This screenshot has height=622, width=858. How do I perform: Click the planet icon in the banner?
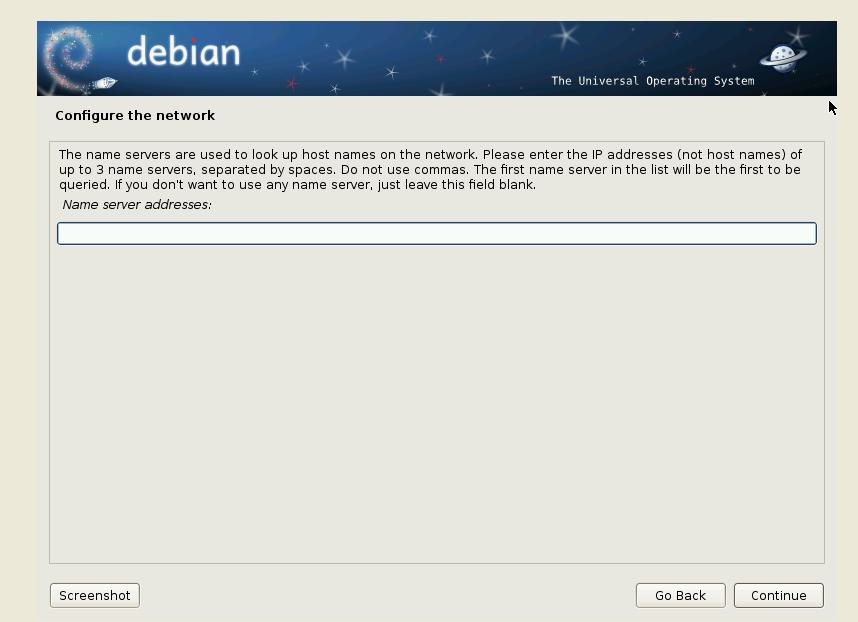pos(783,57)
